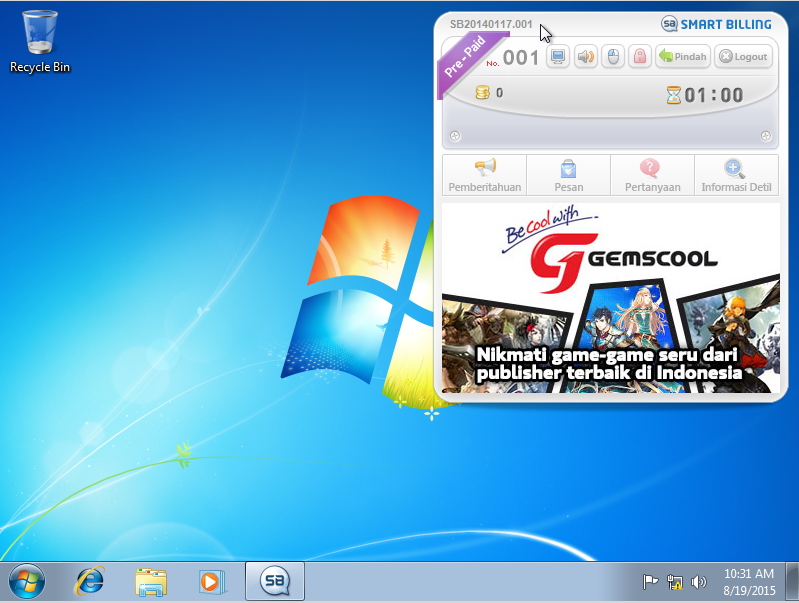This screenshot has height=603, width=799.
Task: Click the remaining time 01:00 display
Action: (713, 95)
